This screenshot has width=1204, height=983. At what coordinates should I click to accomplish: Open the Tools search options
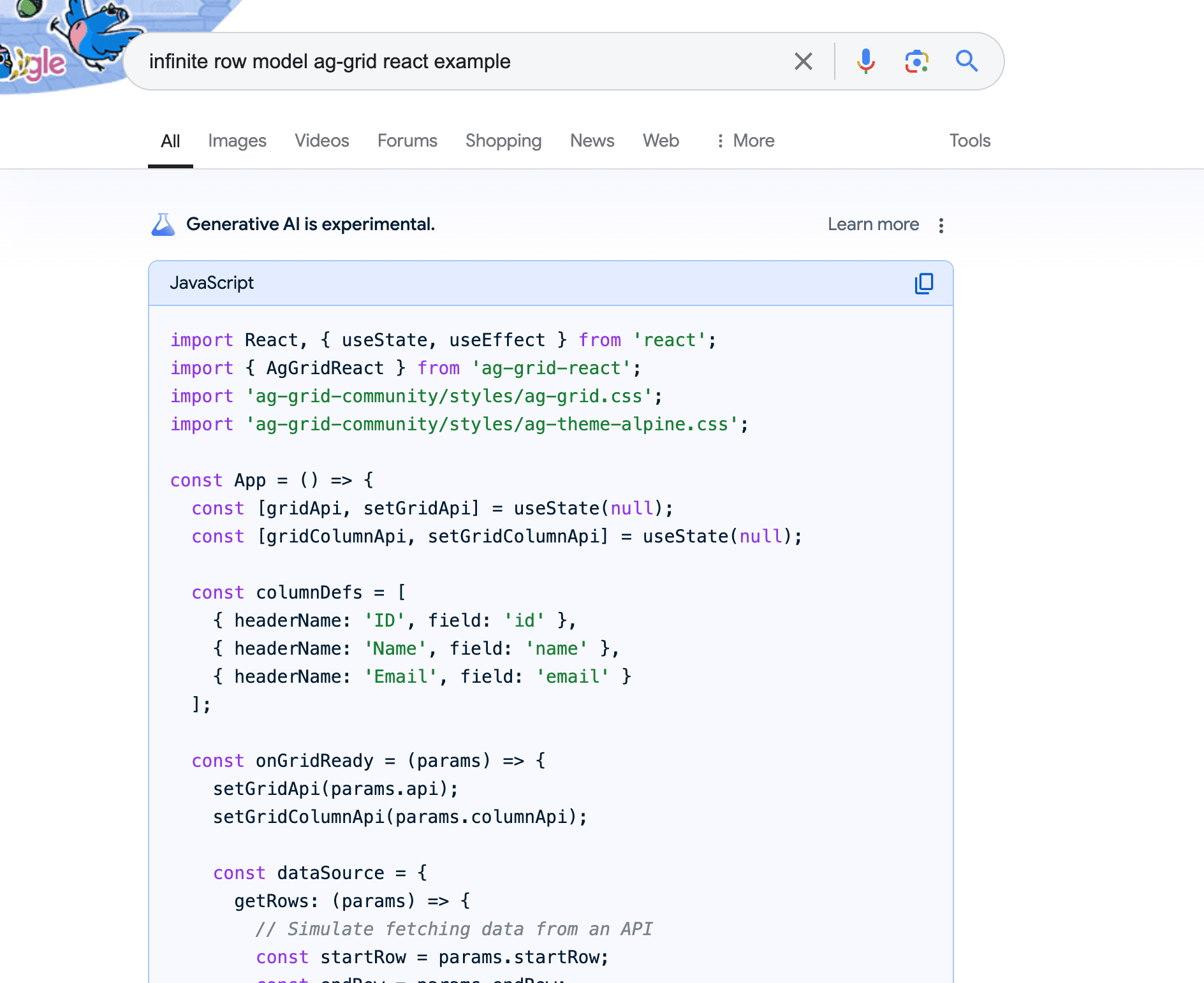[969, 141]
